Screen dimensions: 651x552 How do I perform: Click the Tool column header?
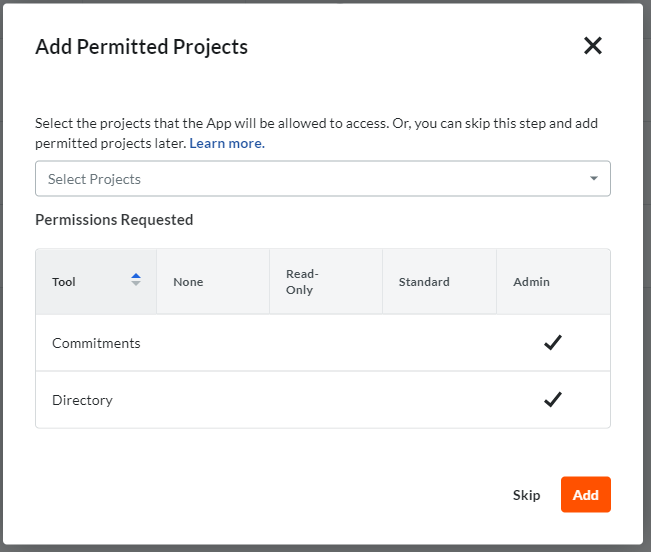[x=96, y=282]
